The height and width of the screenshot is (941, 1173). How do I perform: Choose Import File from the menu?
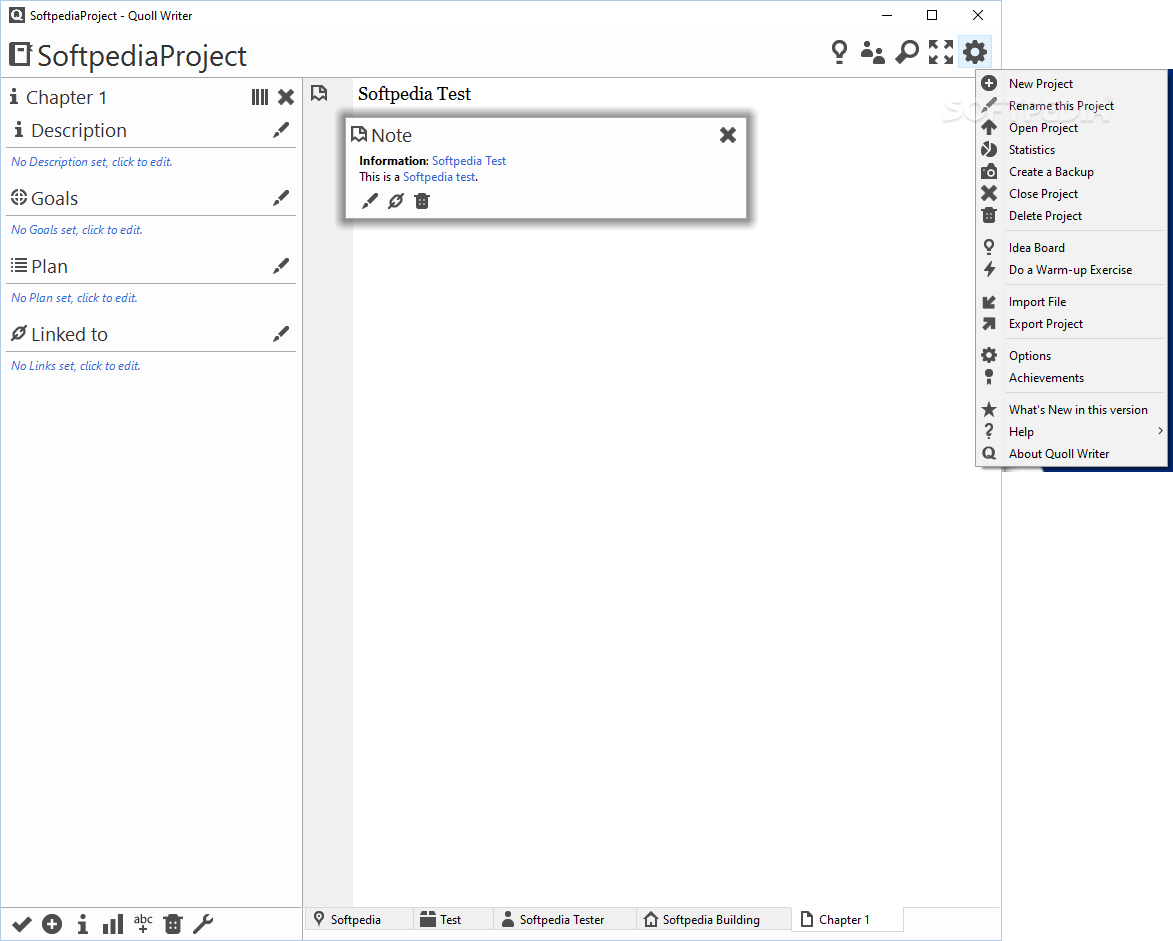pyautogui.click(x=1071, y=302)
